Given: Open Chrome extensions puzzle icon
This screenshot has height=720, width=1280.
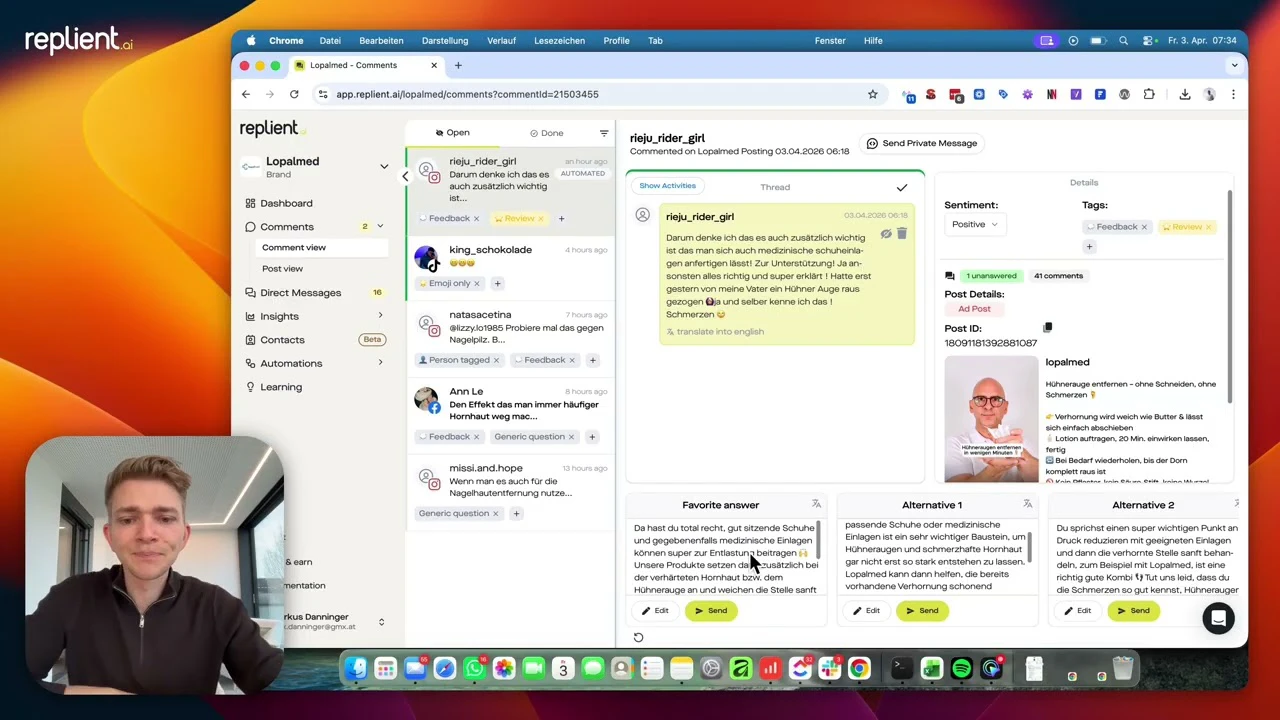Looking at the screenshot, I should [1148, 94].
